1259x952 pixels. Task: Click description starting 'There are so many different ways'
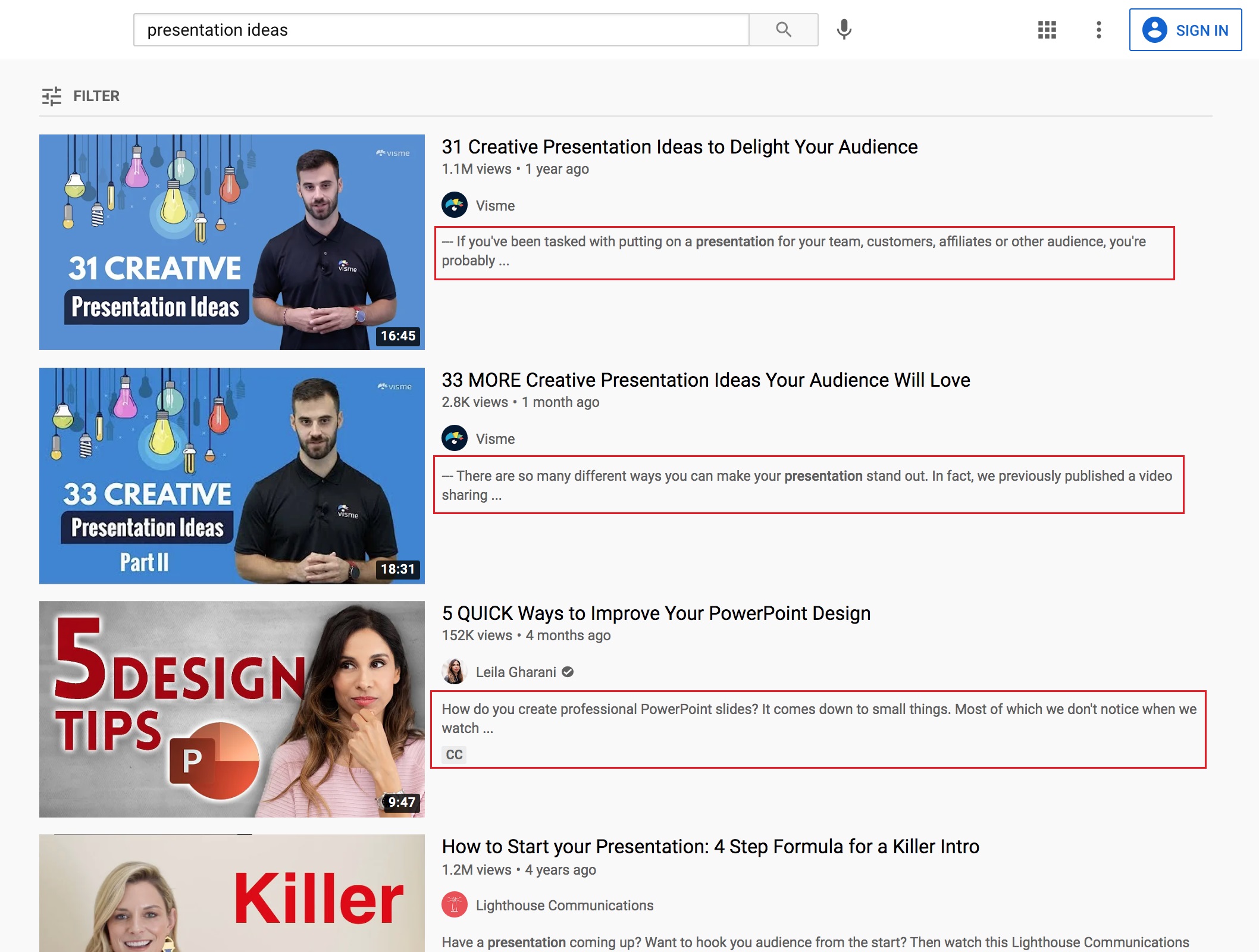click(807, 486)
